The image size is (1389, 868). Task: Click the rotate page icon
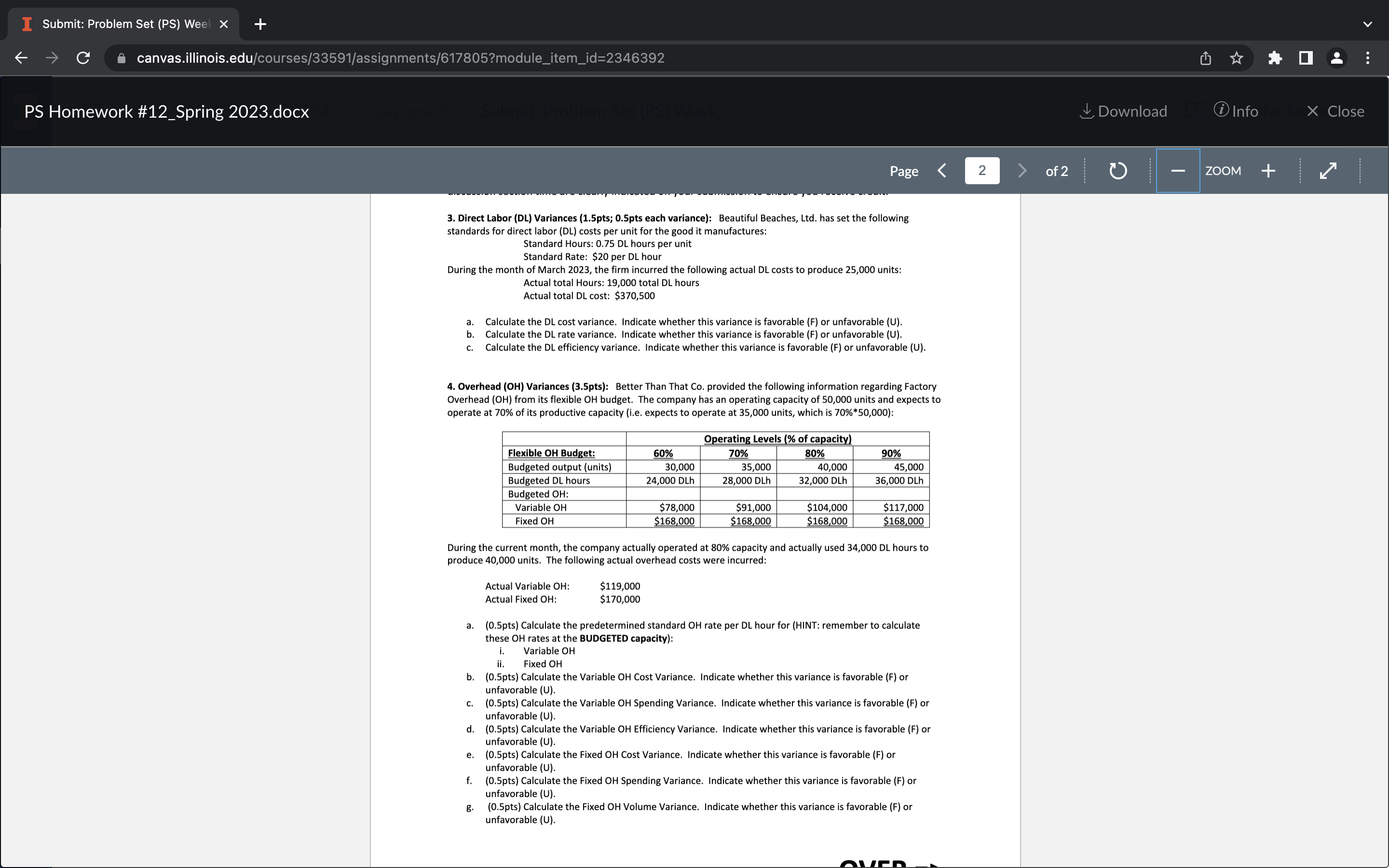click(1119, 170)
